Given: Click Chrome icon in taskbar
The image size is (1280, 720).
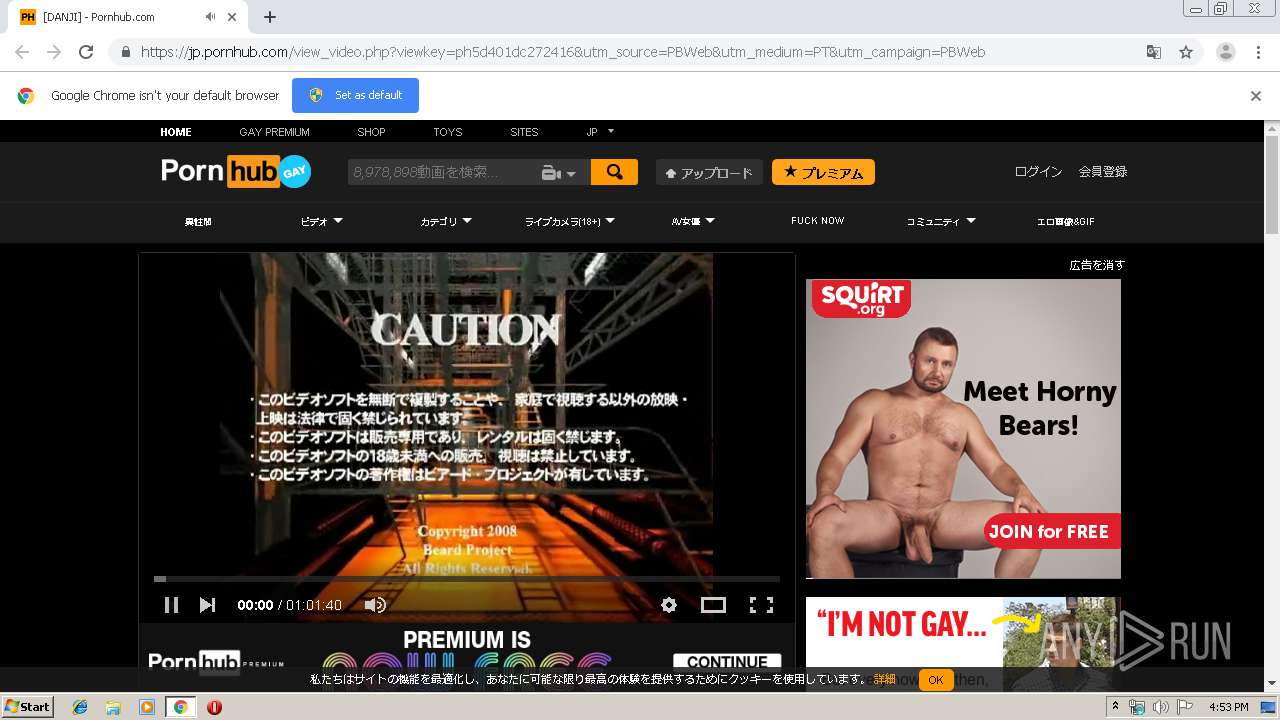Looking at the screenshot, I should (180, 707).
